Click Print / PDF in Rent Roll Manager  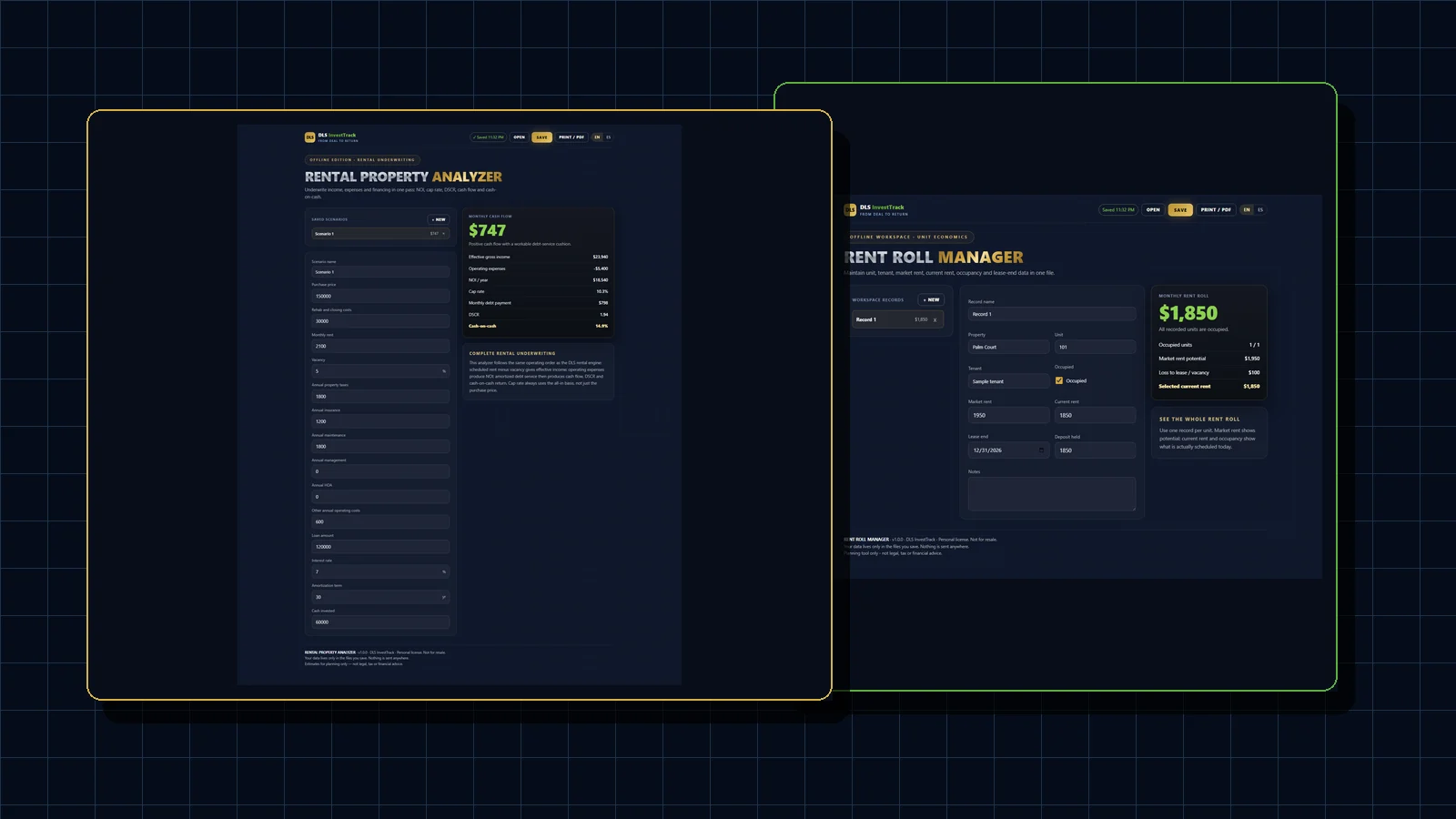[x=1216, y=209]
